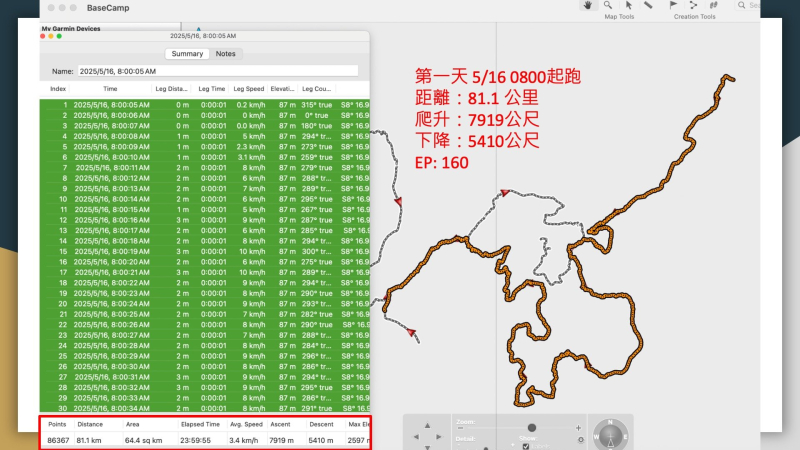Click the Map Tools toolbar label
Viewport: 800px width, 450px height.
[x=619, y=17]
